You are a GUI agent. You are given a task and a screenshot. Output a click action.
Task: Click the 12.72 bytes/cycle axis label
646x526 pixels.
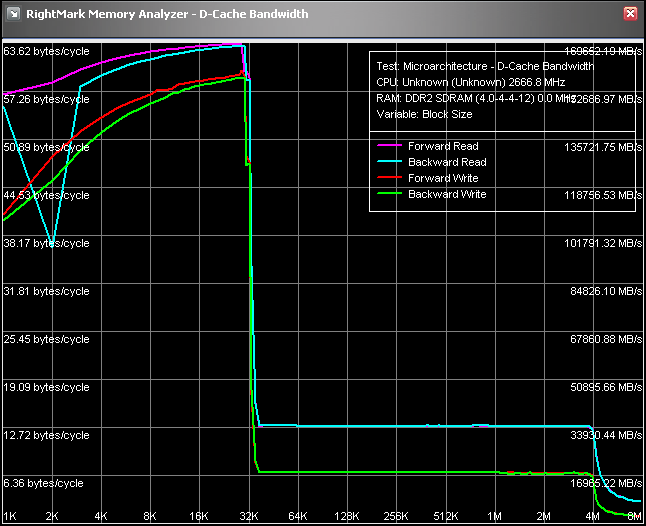(x=47, y=435)
